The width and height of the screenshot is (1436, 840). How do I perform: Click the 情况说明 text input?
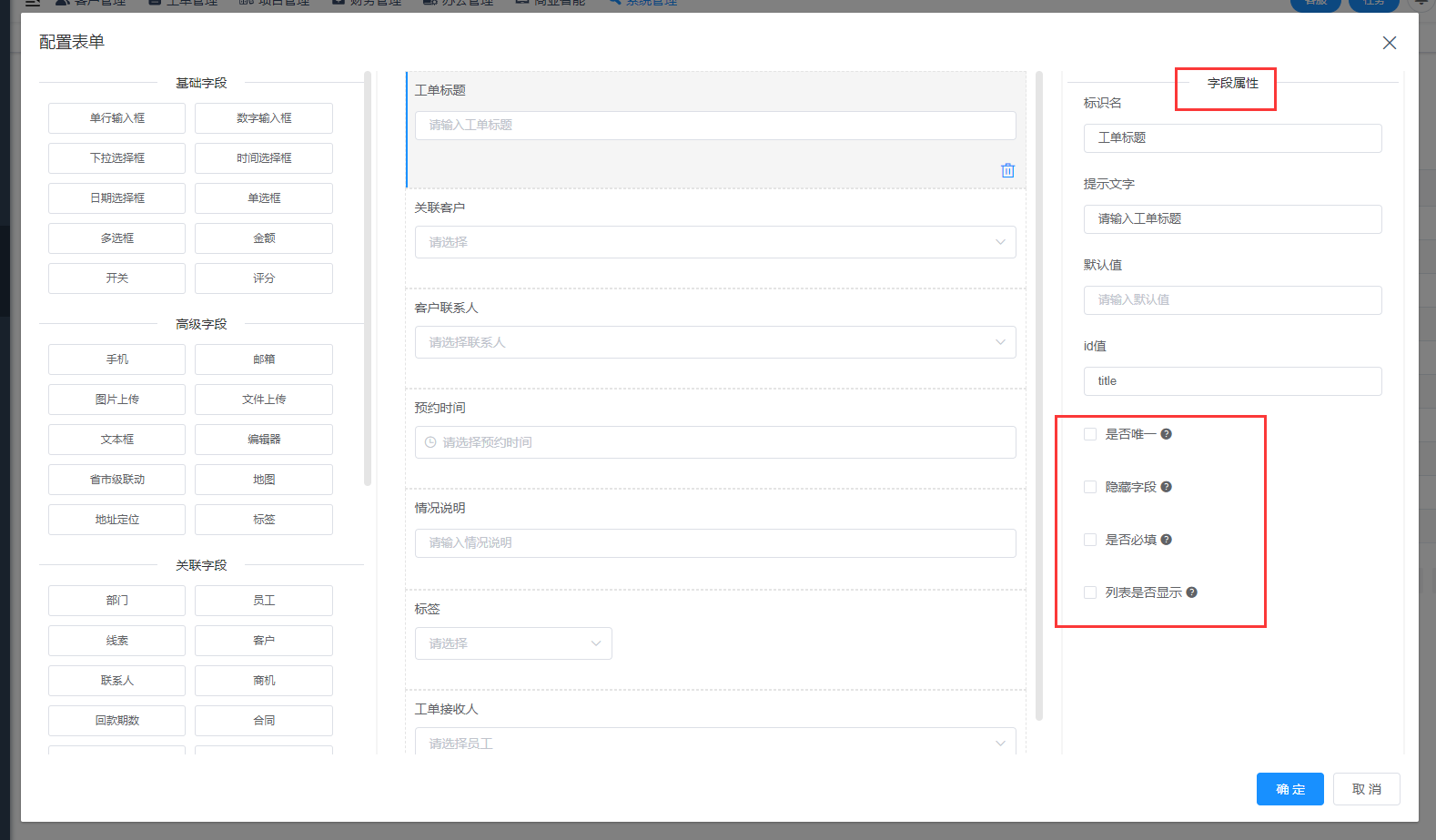tap(714, 542)
